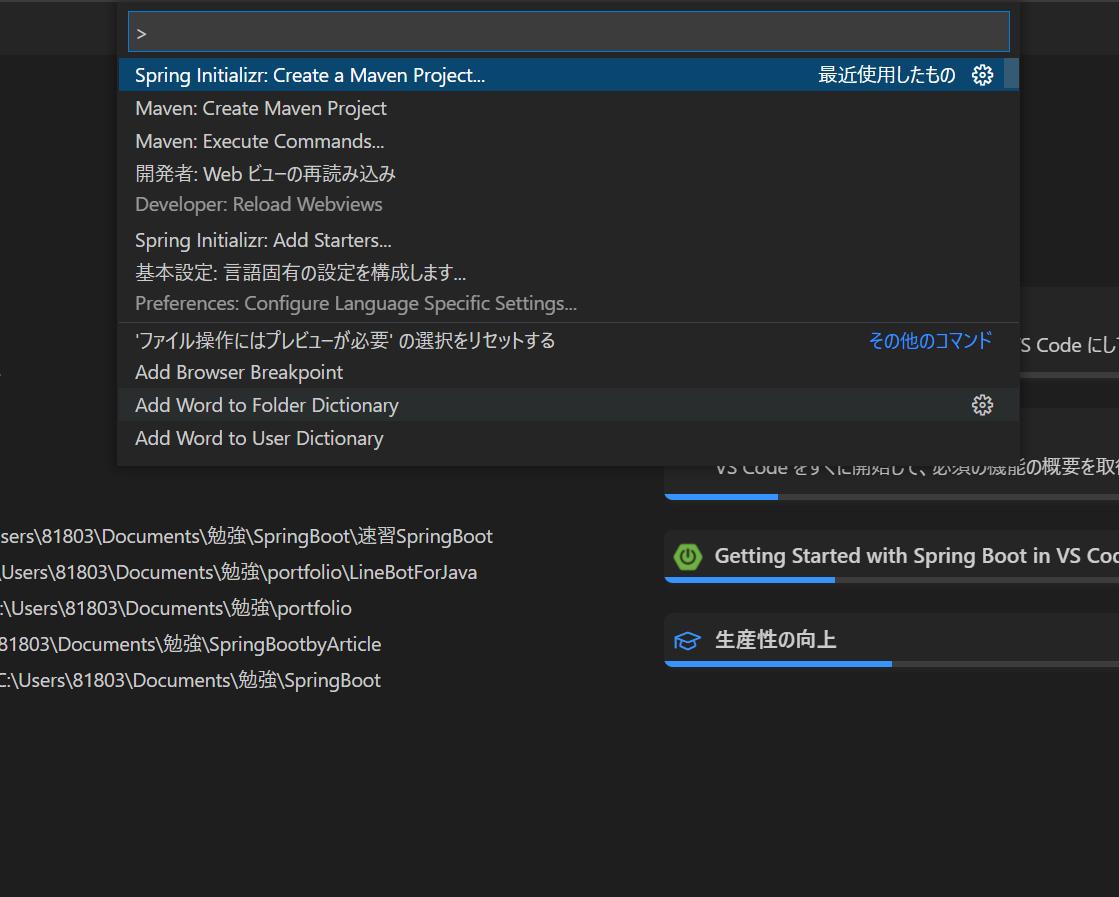Select the Add Browser Breakpoint command
The width and height of the screenshot is (1119, 897).
238,372
